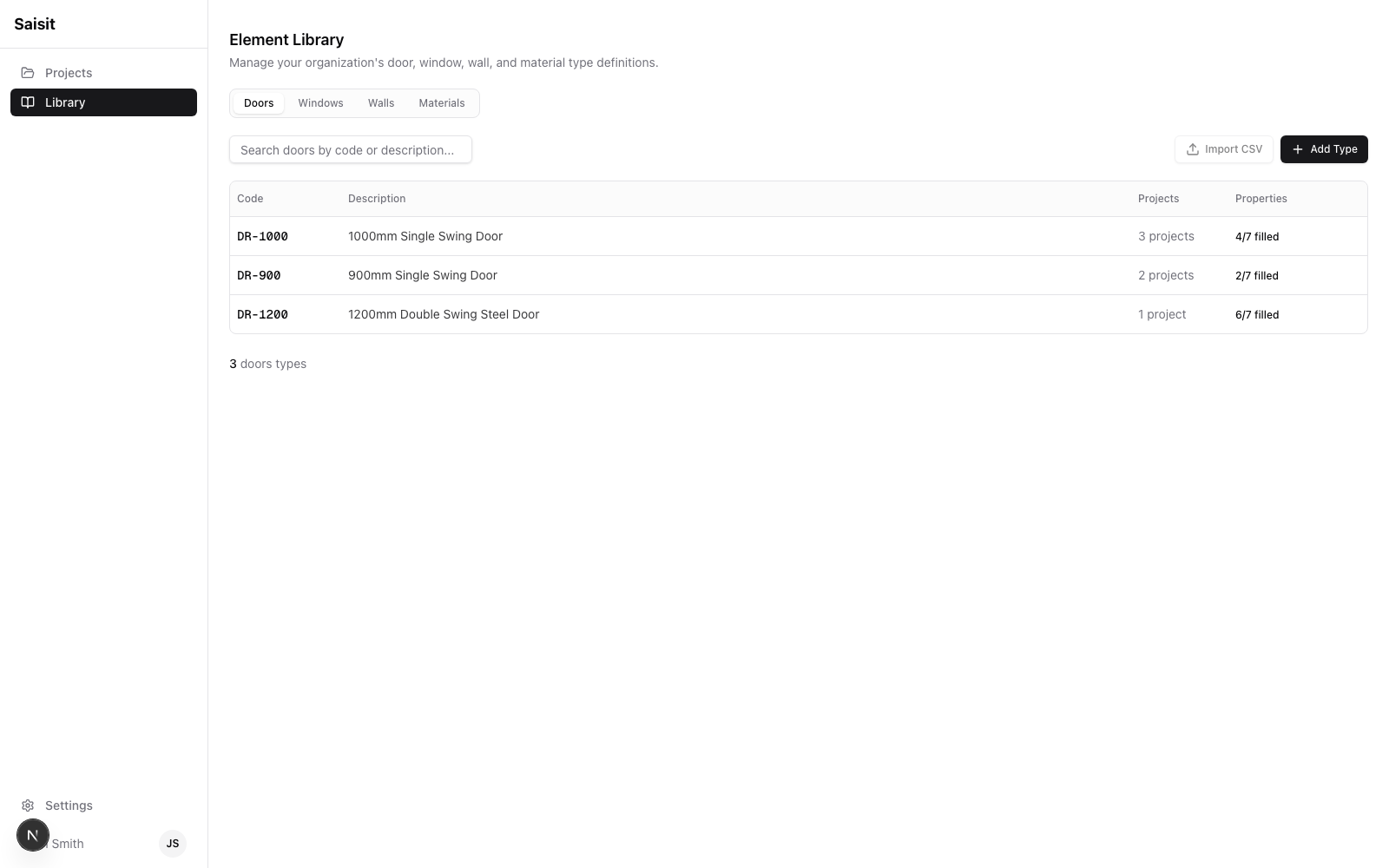Screen dimensions: 1389x868
Task: Click the Saisit app title
Action: (35, 24)
